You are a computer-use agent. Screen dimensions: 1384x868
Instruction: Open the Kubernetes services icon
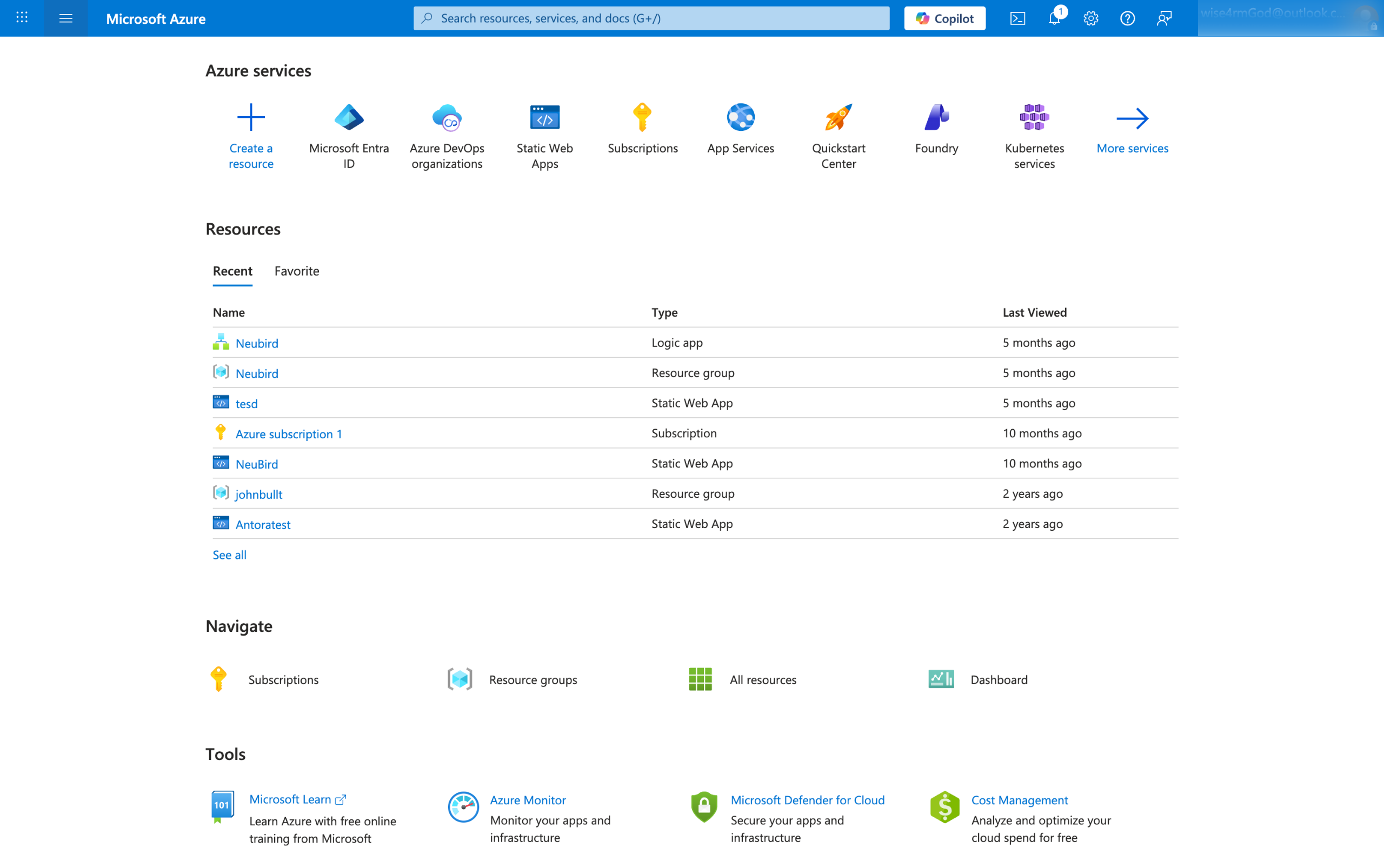click(x=1034, y=118)
